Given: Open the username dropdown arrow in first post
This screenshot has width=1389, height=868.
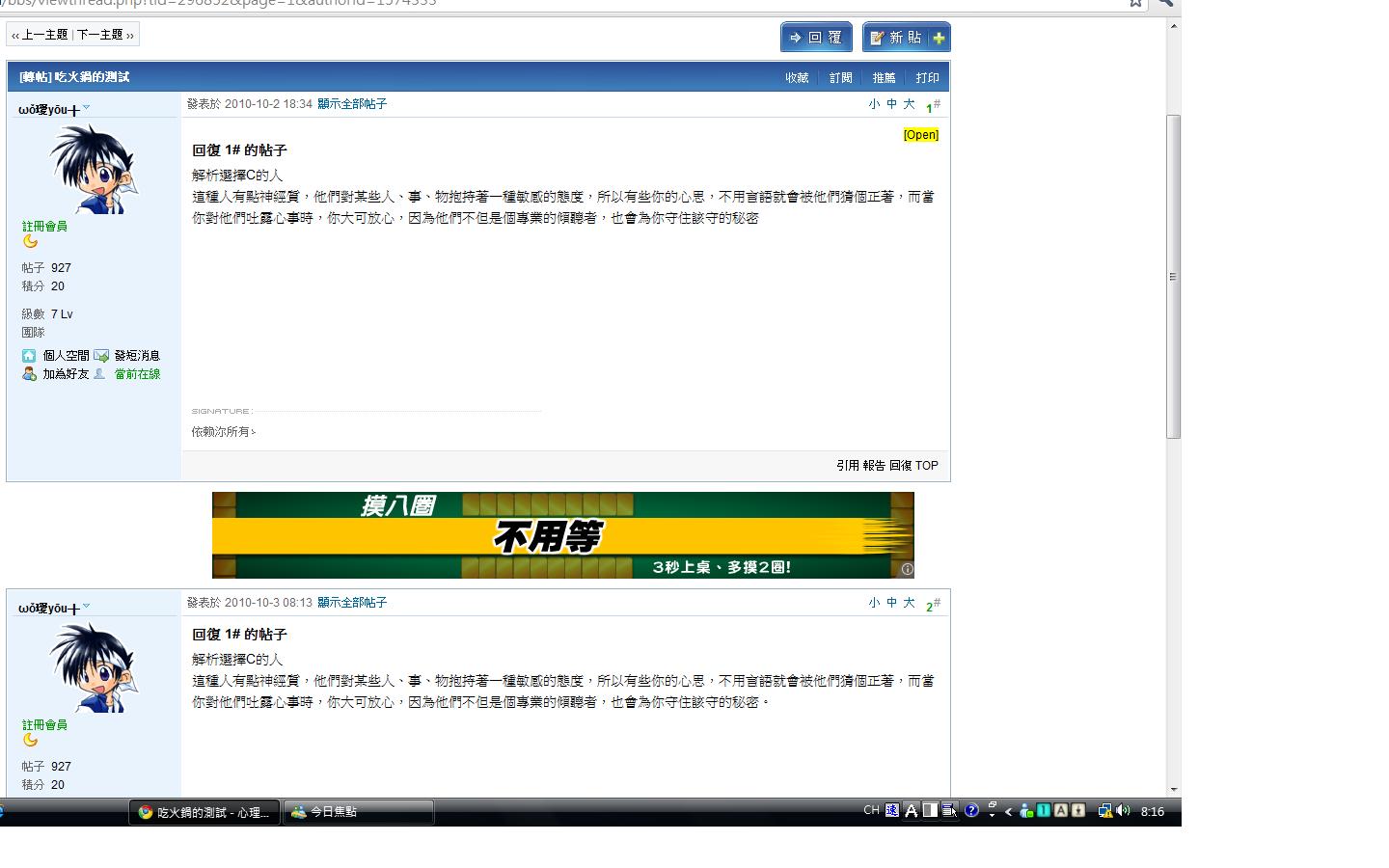Looking at the screenshot, I should [86, 107].
